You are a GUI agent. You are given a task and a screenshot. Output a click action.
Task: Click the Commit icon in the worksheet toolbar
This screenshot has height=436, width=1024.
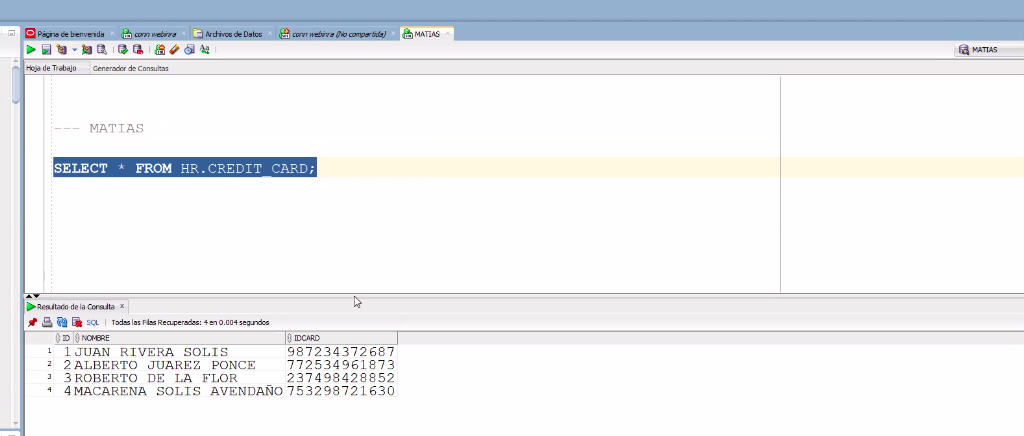123,49
